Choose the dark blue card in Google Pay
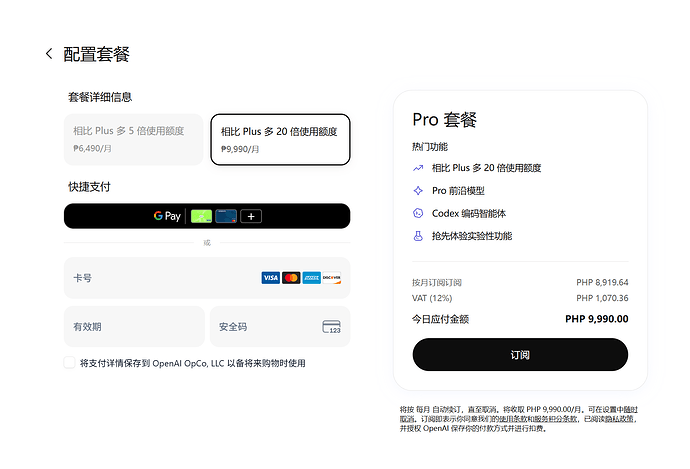 tap(226, 216)
